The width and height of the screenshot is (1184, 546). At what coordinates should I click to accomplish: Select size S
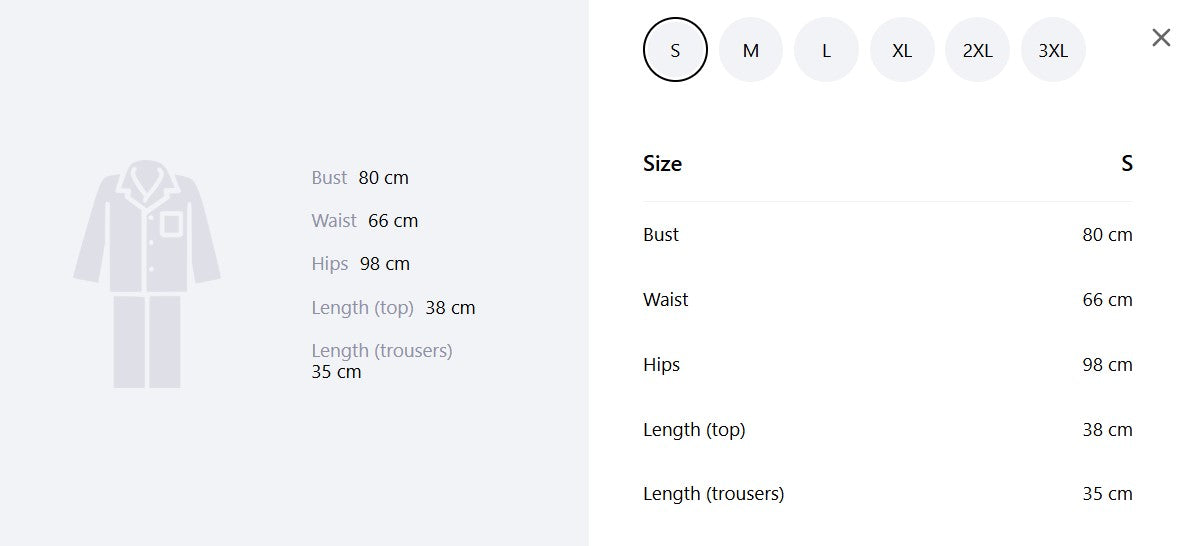coord(675,50)
